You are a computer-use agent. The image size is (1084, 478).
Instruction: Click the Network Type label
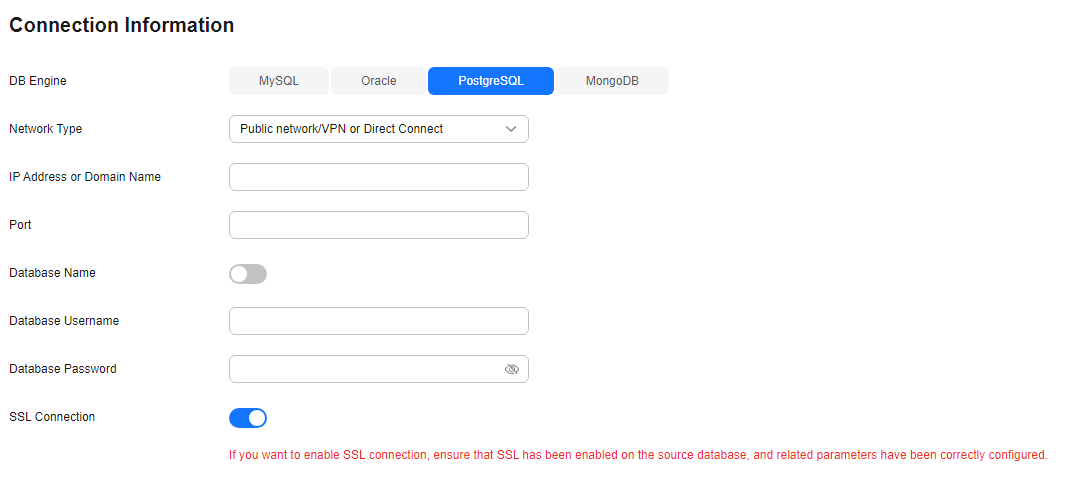click(46, 129)
